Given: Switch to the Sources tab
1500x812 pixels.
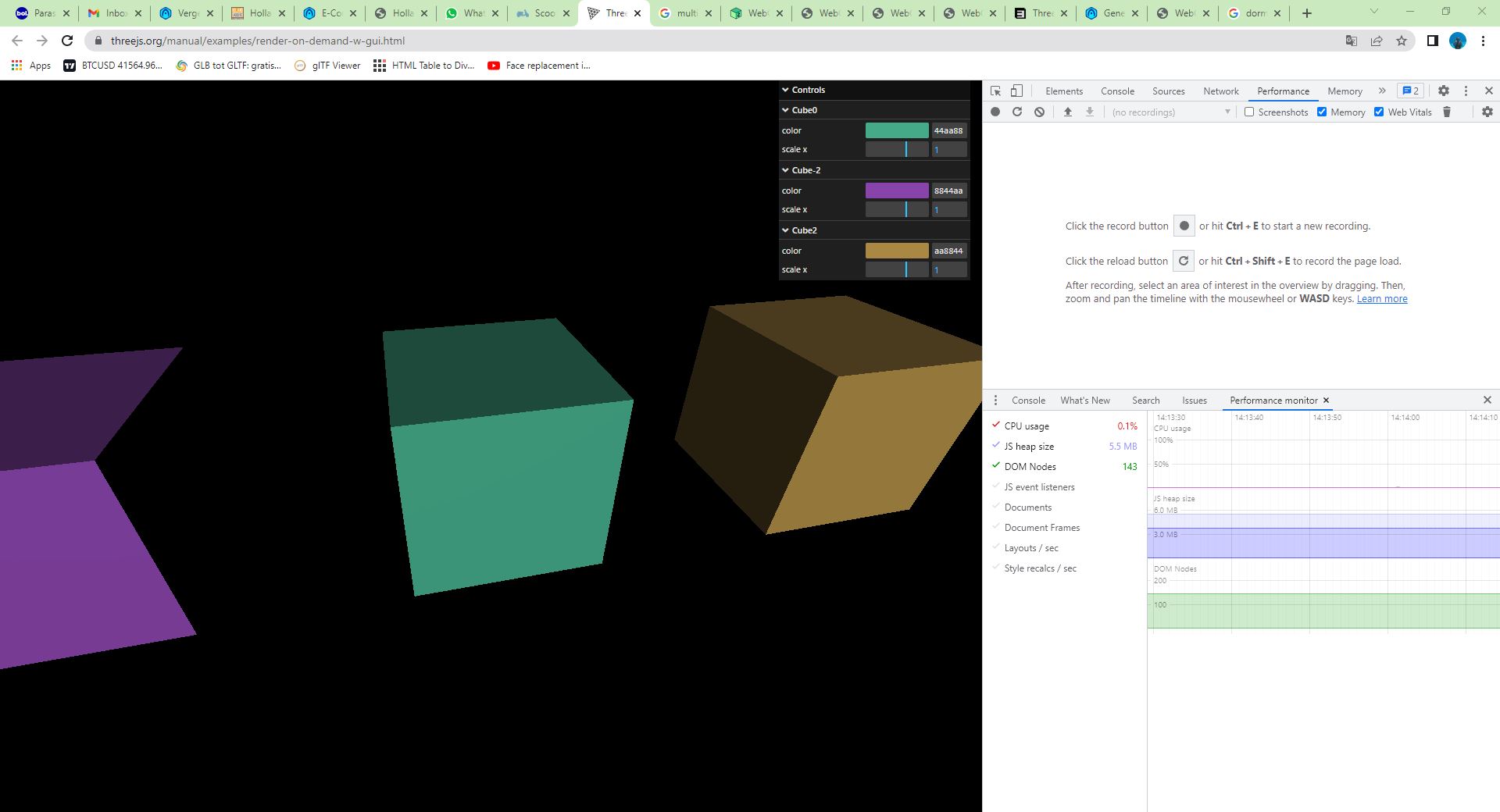Looking at the screenshot, I should coord(1169,91).
